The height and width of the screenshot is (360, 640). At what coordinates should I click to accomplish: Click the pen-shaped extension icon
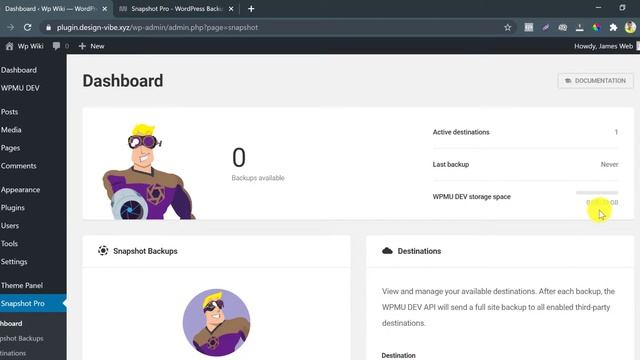(546, 27)
